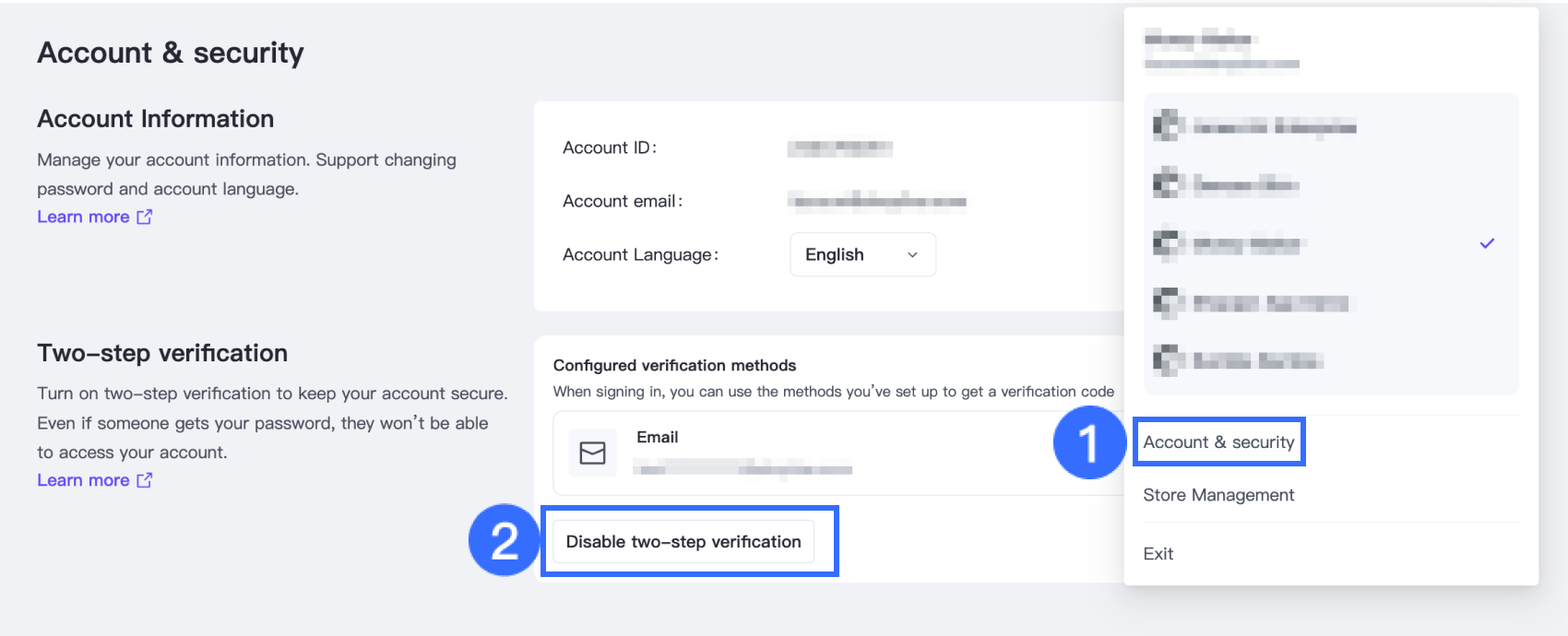Choose Exit in the account menu
This screenshot has width=1568, height=636.
(1158, 554)
